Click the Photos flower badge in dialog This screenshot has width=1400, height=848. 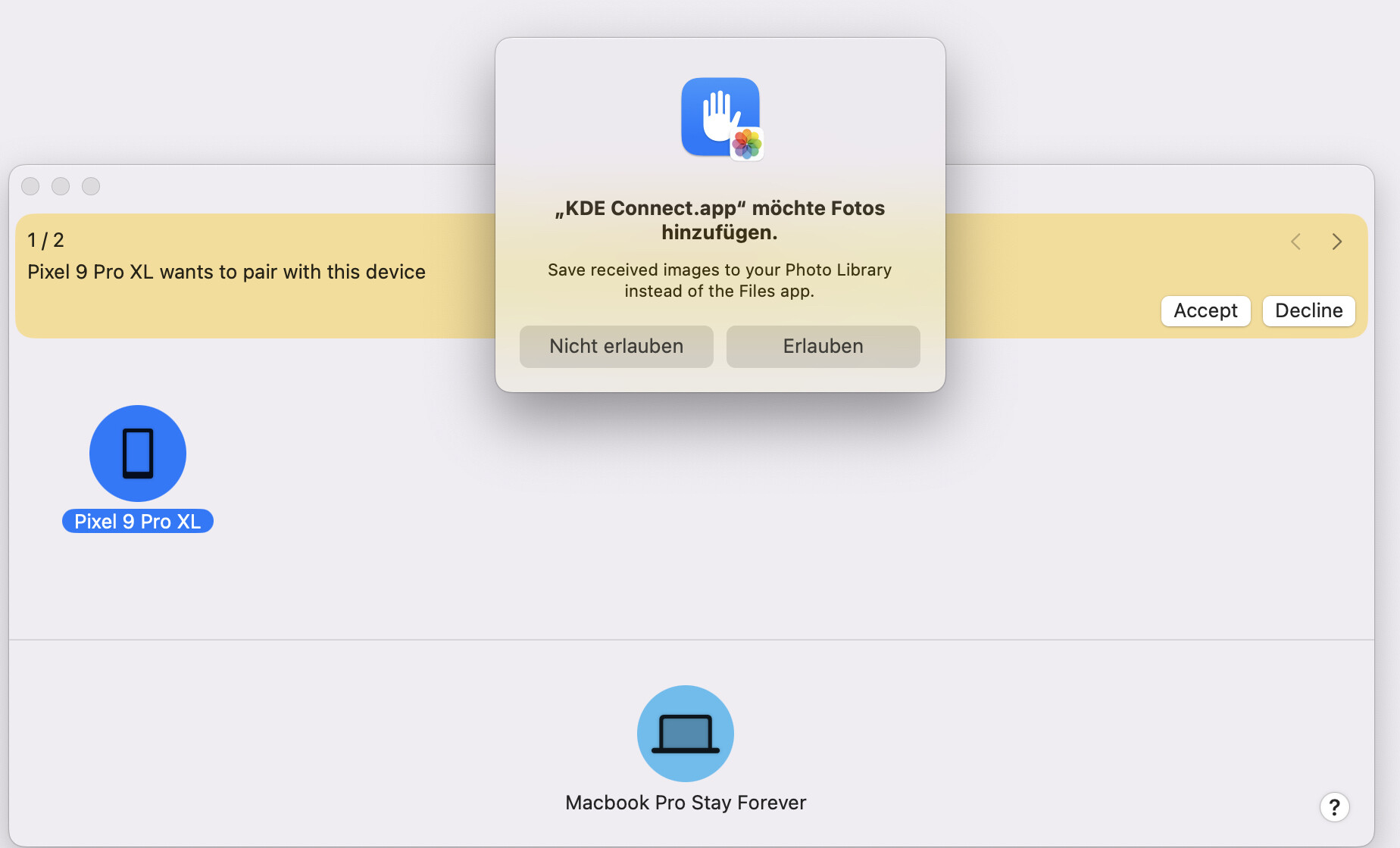click(x=747, y=144)
